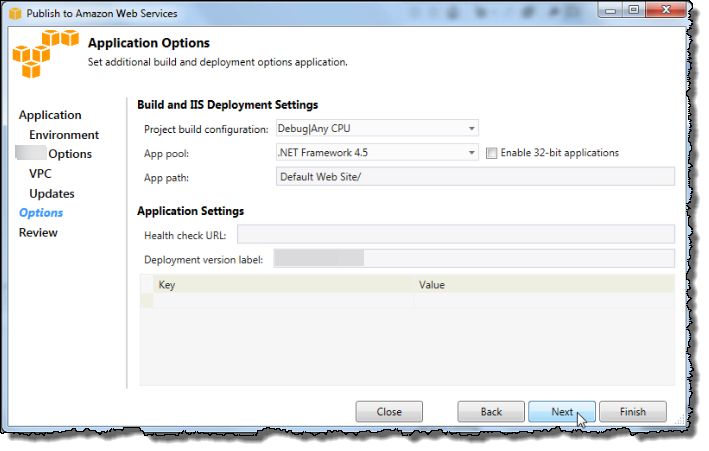
Task: Click the Deployment version label field
Action: pyautogui.click(x=474, y=260)
